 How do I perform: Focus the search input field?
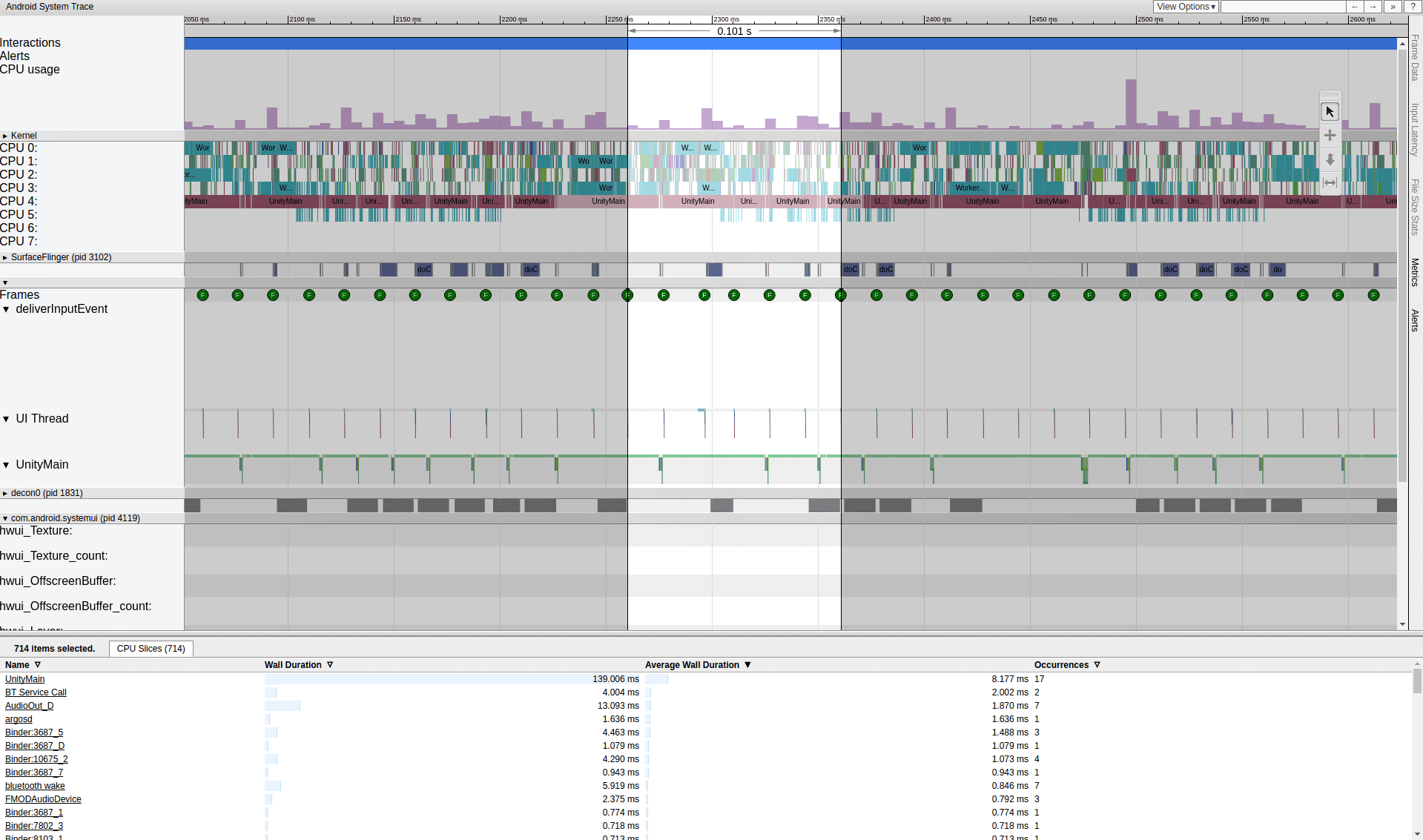point(1283,7)
